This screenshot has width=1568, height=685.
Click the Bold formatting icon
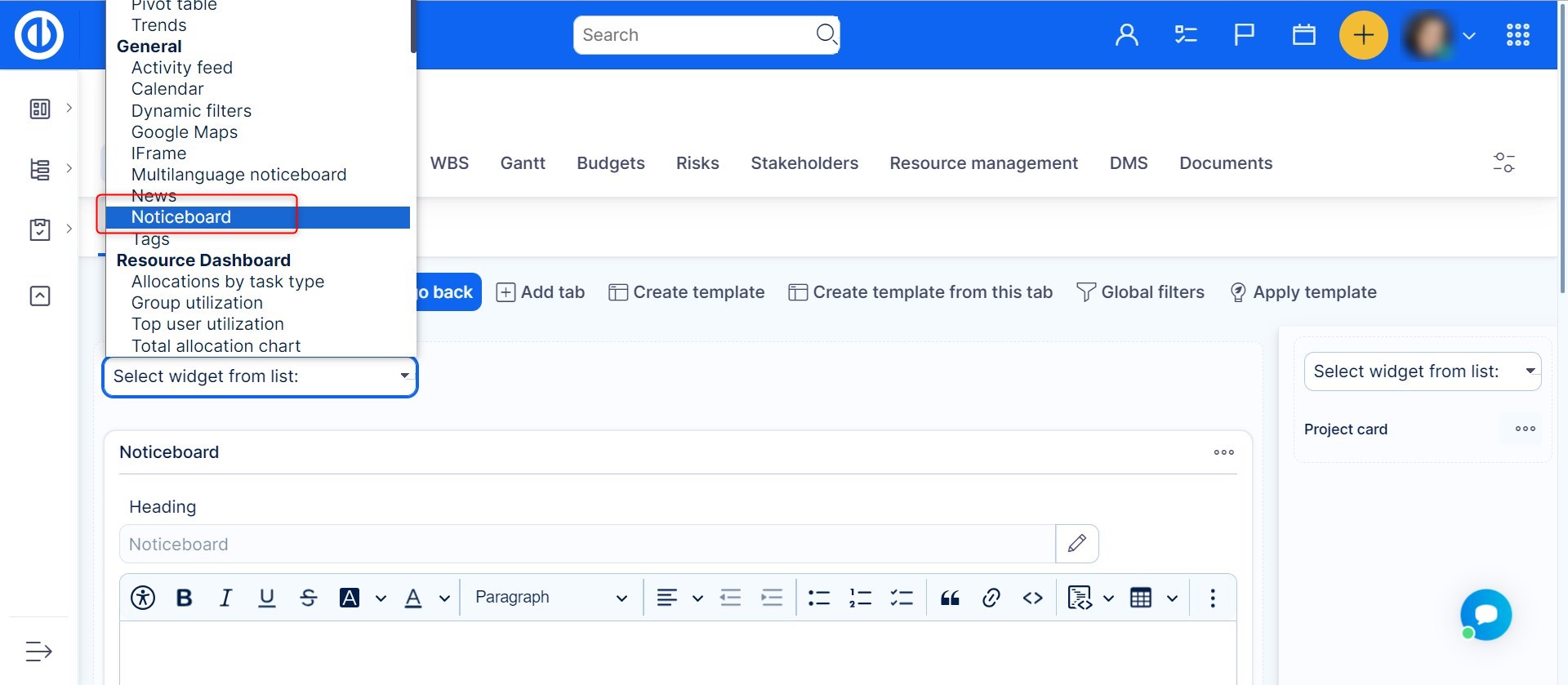pyautogui.click(x=185, y=598)
